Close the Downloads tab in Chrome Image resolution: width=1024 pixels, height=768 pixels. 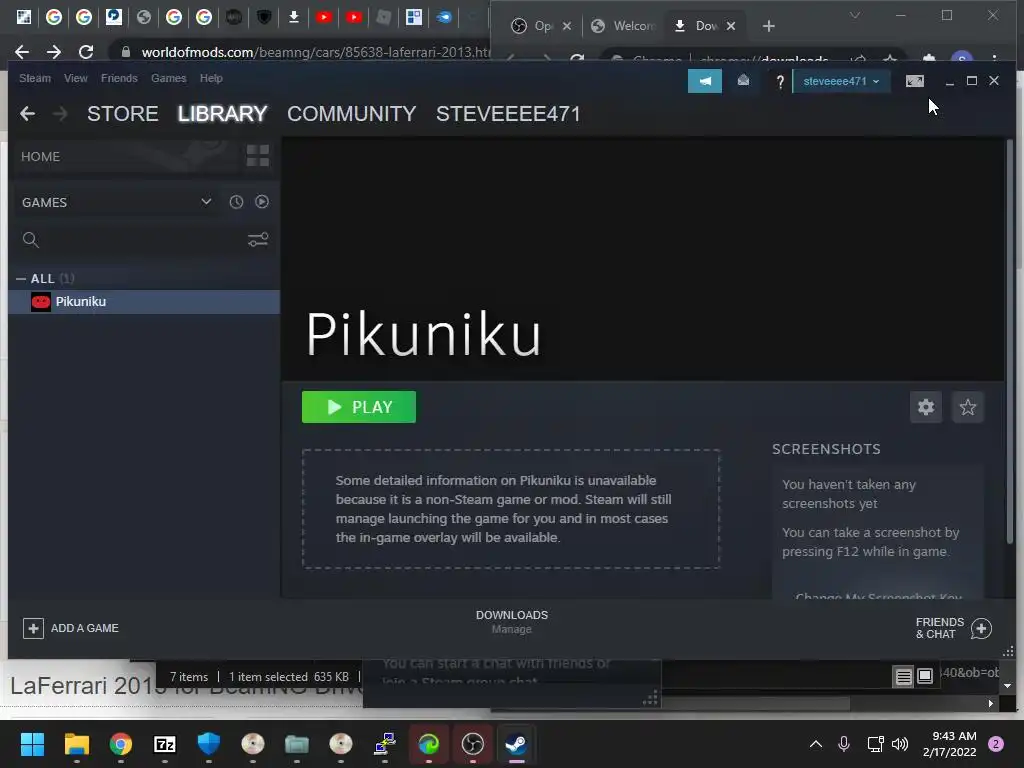click(x=731, y=26)
